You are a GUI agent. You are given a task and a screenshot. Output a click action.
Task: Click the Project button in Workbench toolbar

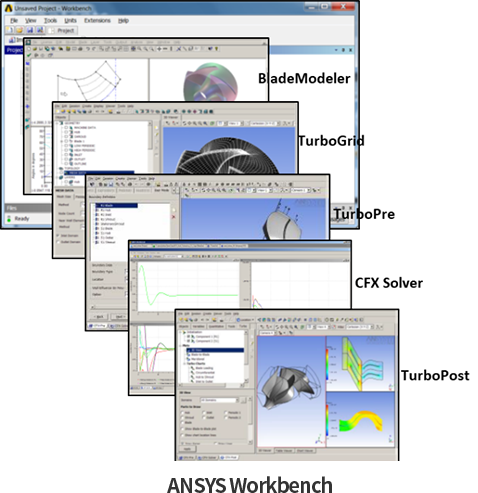62,31
